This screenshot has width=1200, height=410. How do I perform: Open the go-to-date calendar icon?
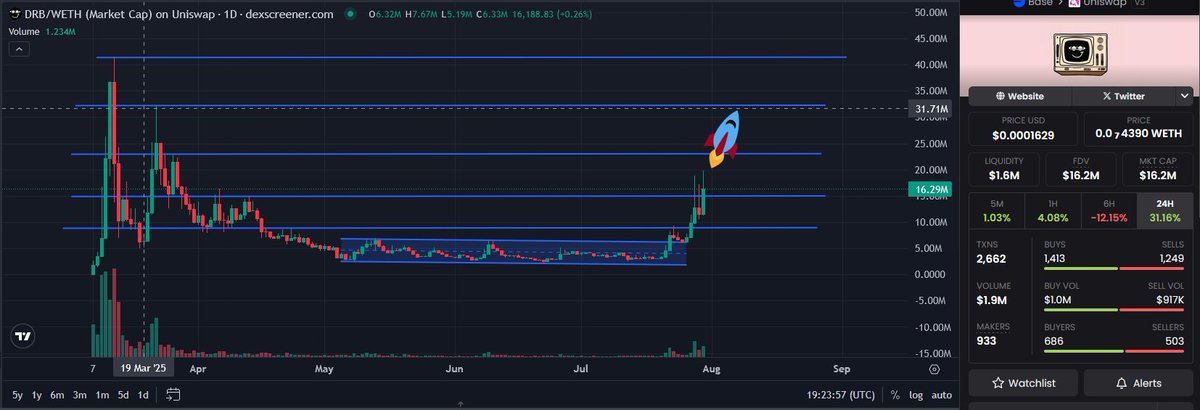(173, 394)
